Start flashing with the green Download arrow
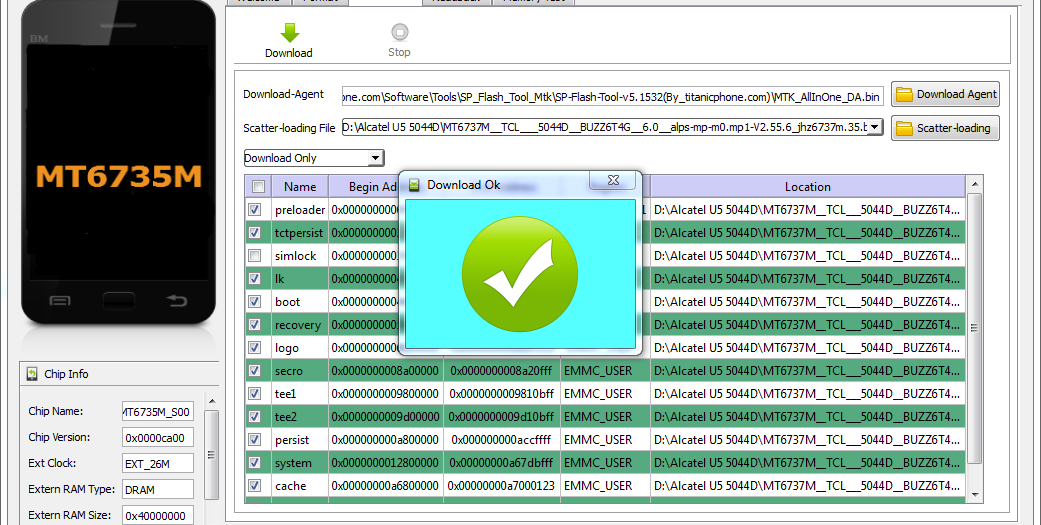The width and height of the screenshot is (1041, 525). click(x=289, y=33)
